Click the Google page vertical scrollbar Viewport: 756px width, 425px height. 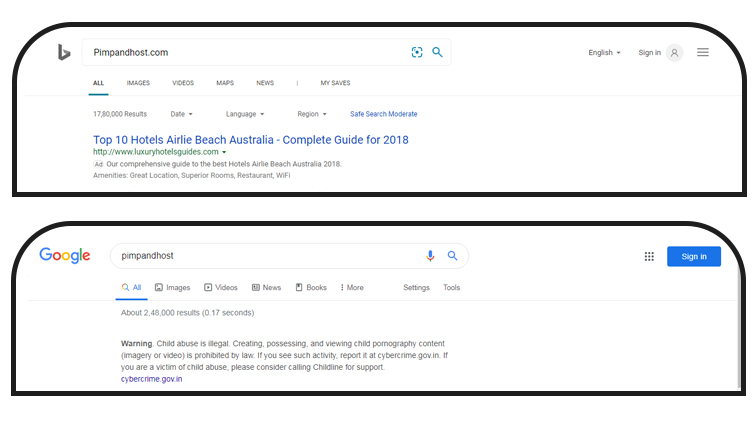pyautogui.click(x=738, y=328)
